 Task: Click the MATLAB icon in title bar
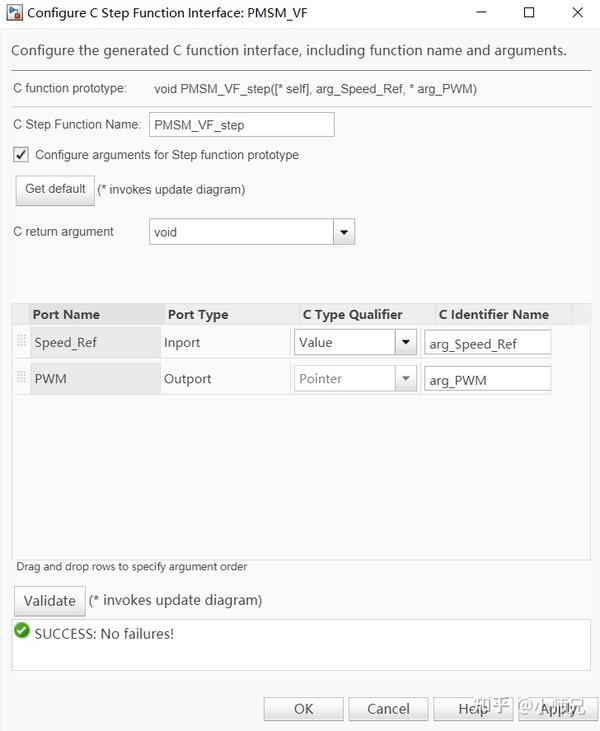(x=15, y=13)
